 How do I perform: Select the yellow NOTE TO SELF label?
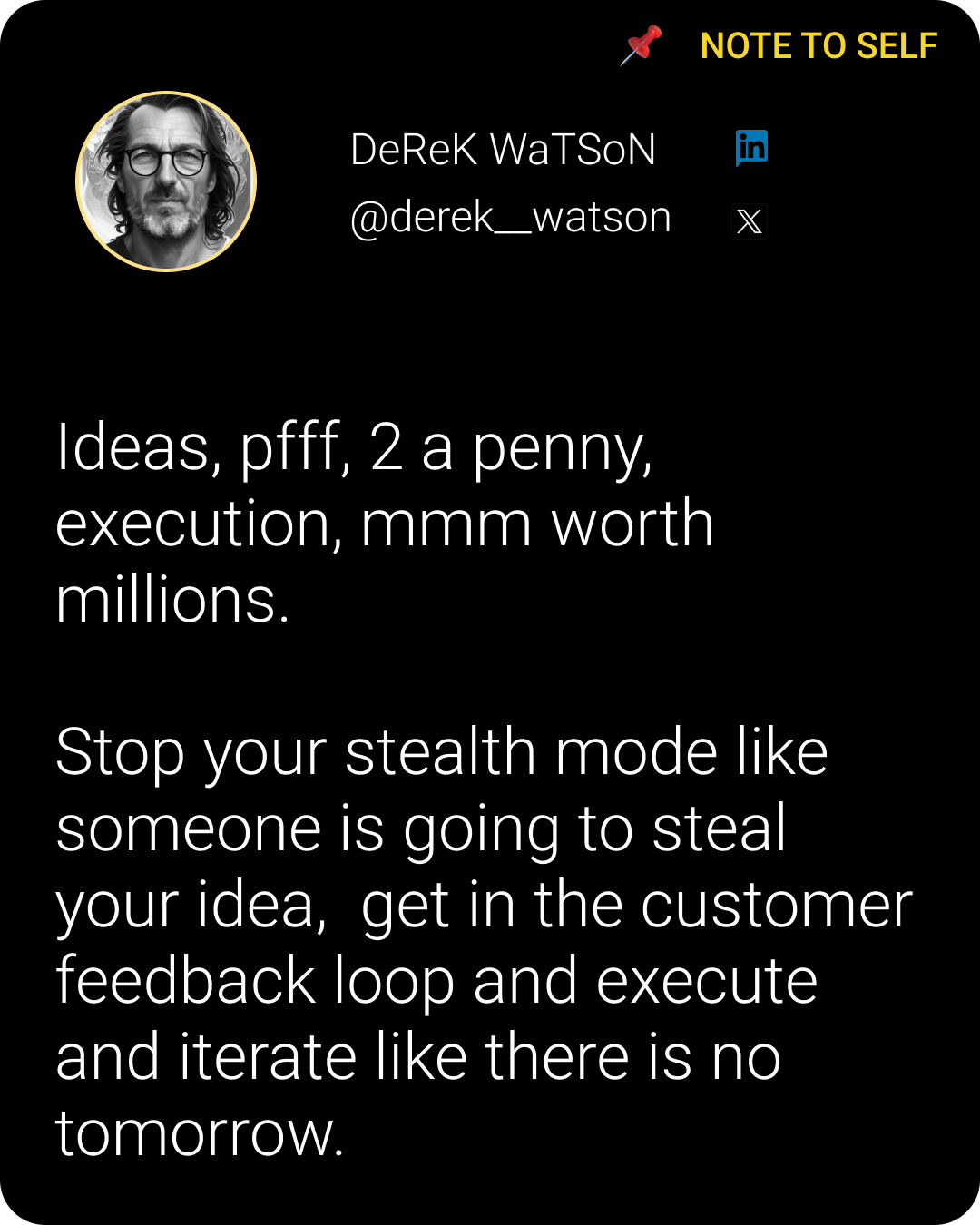[818, 46]
